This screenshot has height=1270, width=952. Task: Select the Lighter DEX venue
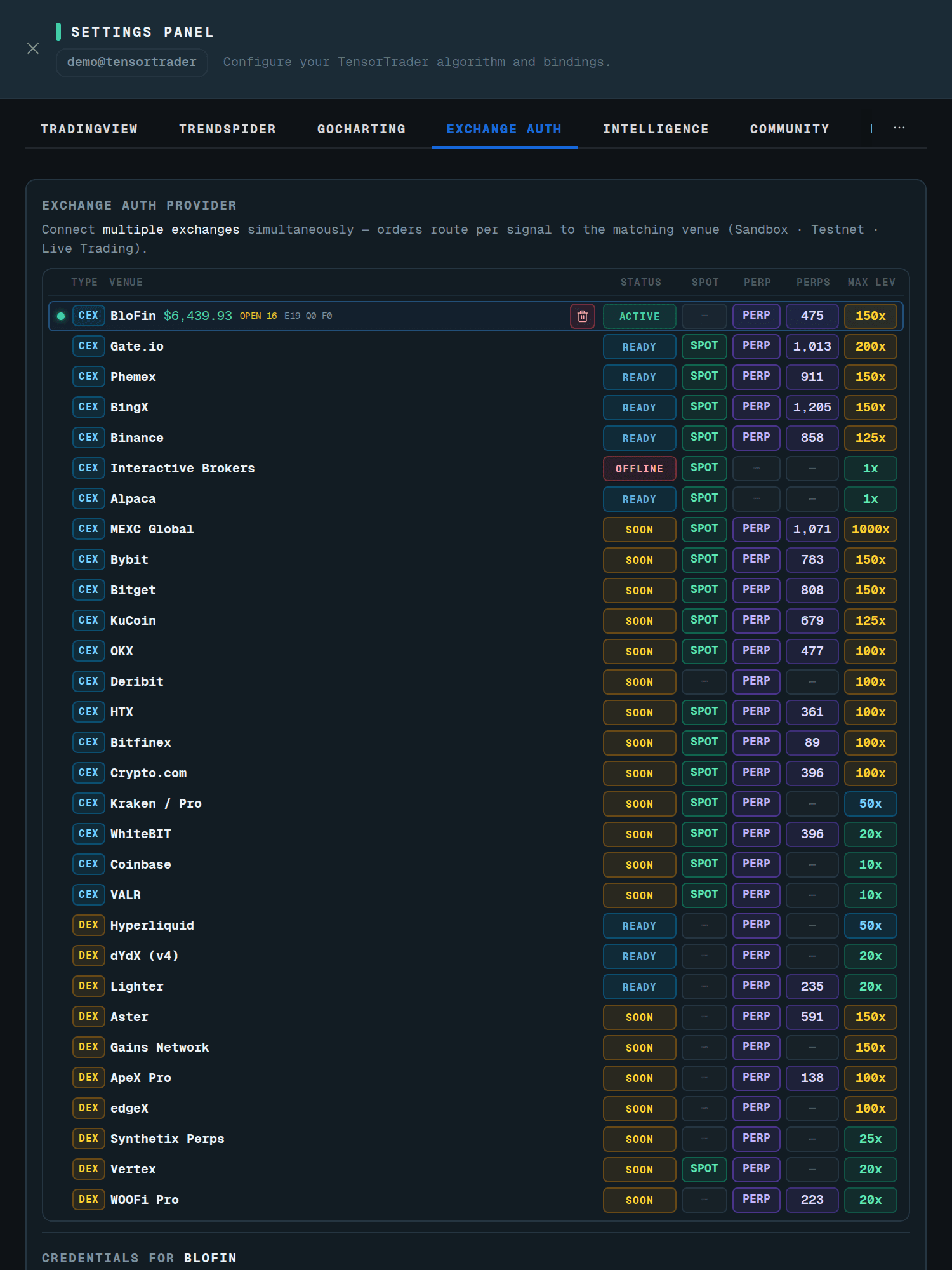[475, 987]
